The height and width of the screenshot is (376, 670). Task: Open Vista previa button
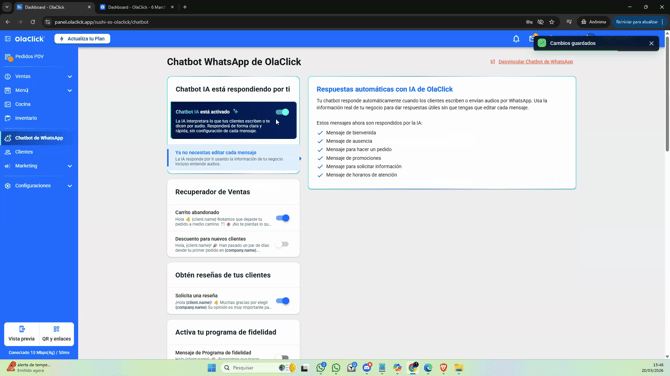(22, 334)
